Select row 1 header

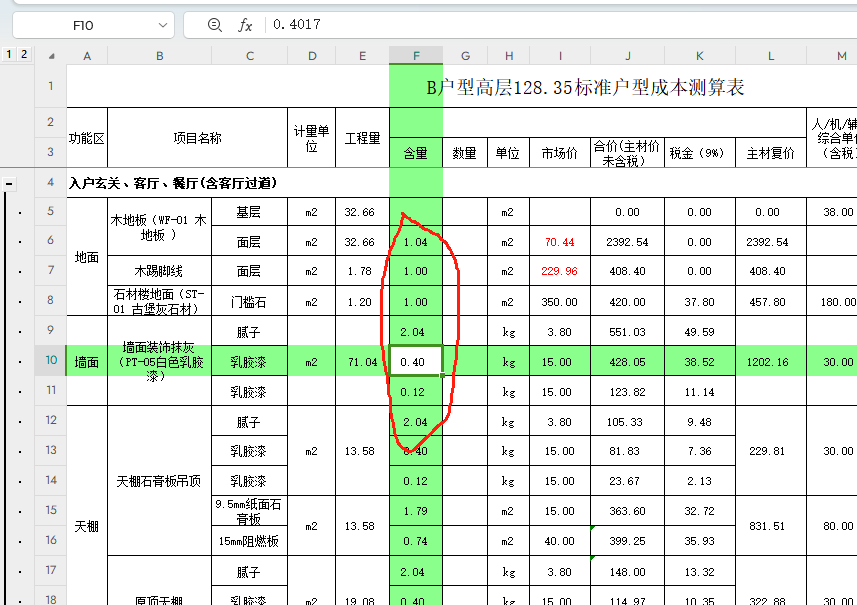51,86
